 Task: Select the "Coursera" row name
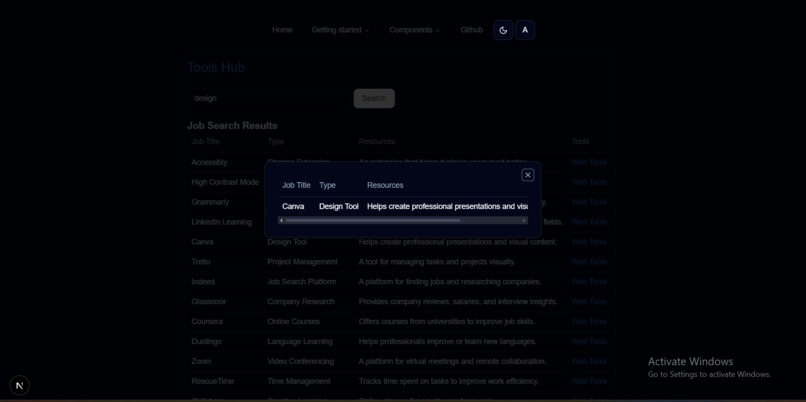(207, 321)
